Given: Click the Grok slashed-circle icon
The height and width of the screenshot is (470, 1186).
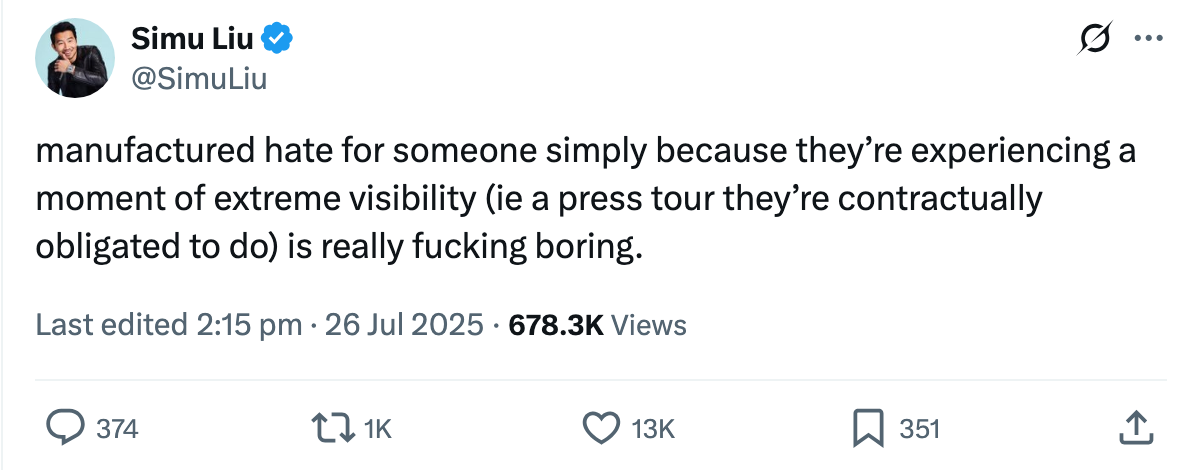Looking at the screenshot, I should coord(1093,40).
